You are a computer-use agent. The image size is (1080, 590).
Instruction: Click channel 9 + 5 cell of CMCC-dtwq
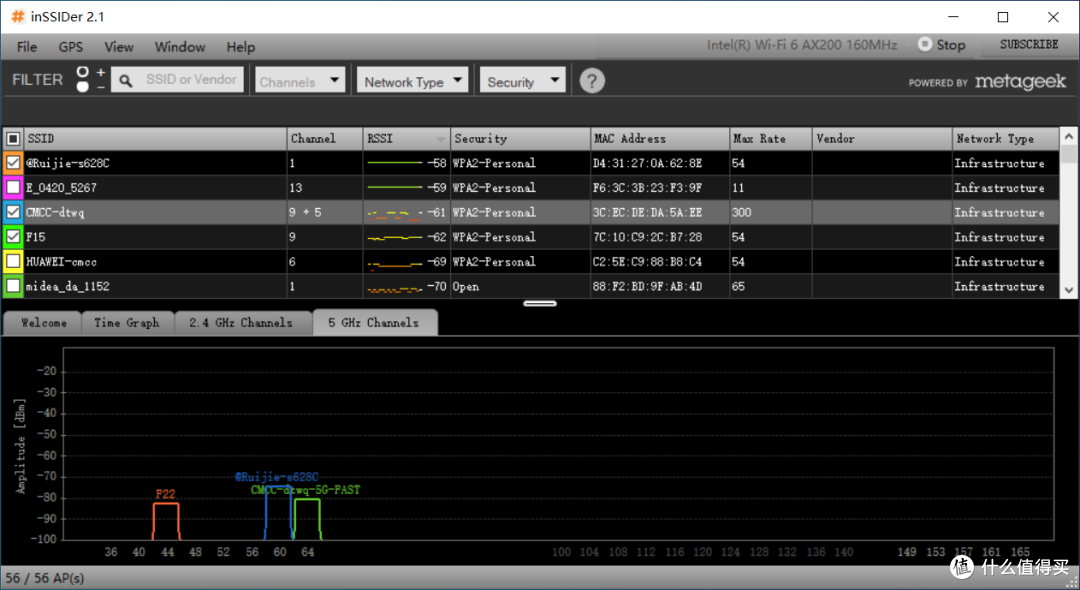point(324,212)
